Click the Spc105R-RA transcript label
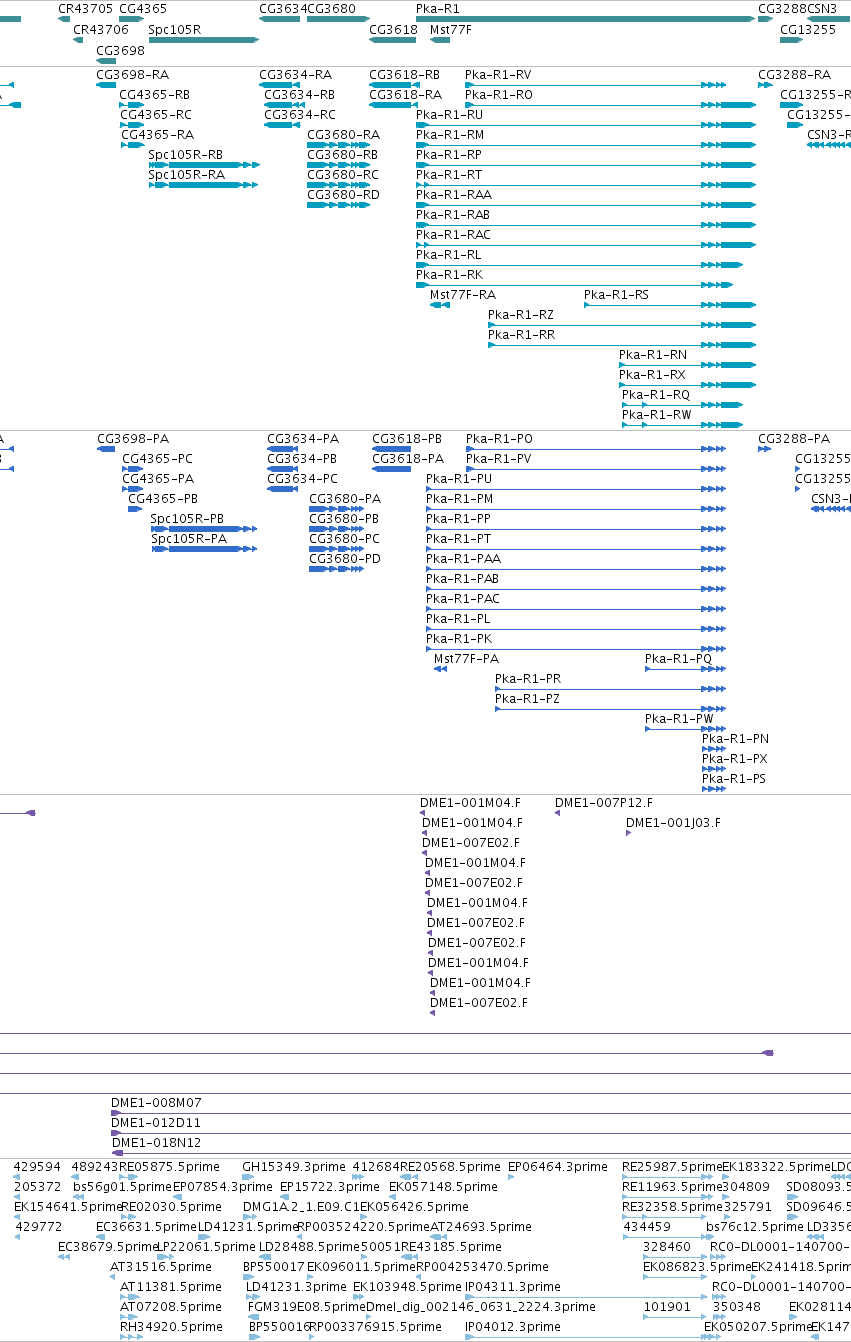 tap(187, 174)
